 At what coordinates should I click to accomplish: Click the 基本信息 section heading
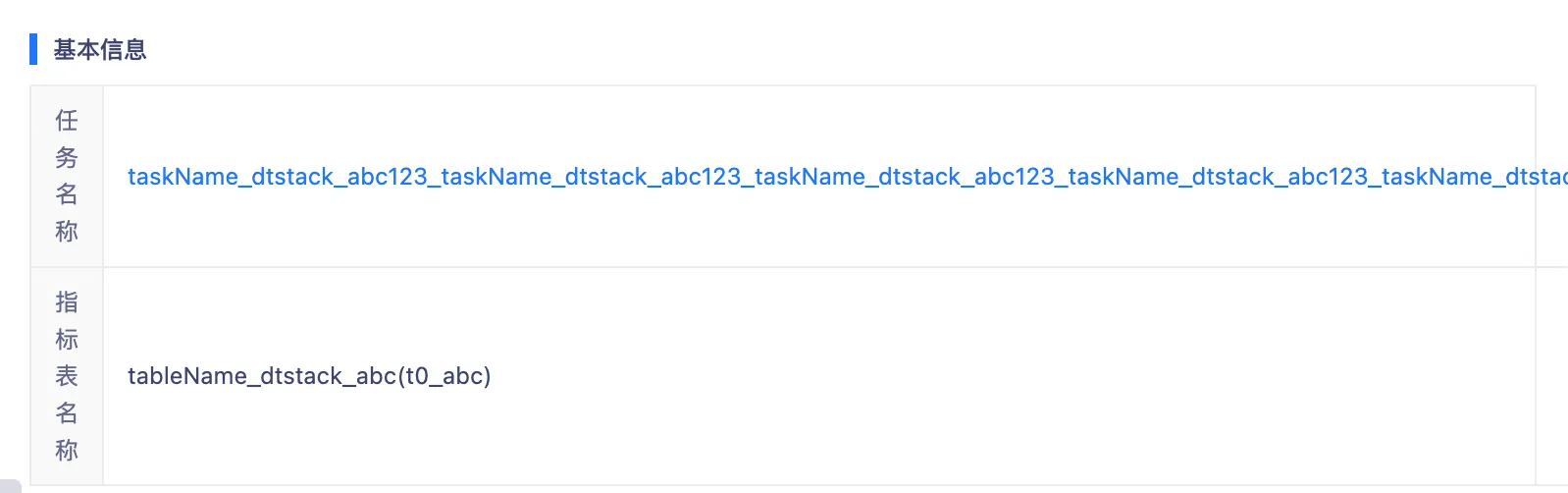coord(100,50)
